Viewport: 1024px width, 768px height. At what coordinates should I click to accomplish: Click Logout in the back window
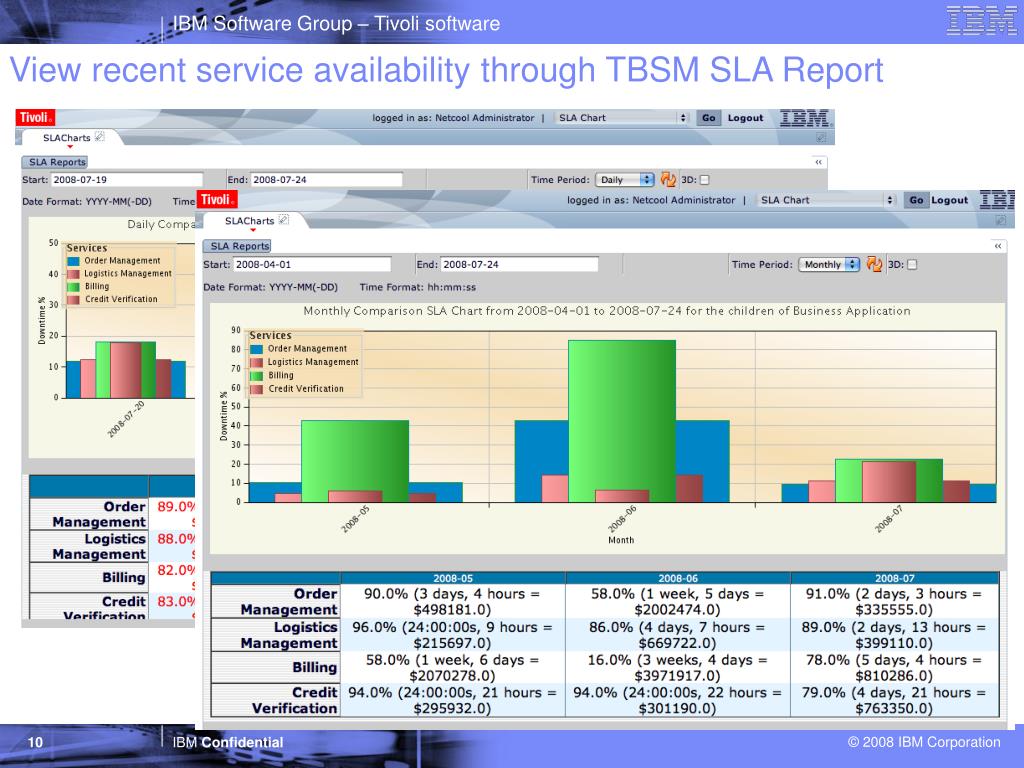[745, 118]
